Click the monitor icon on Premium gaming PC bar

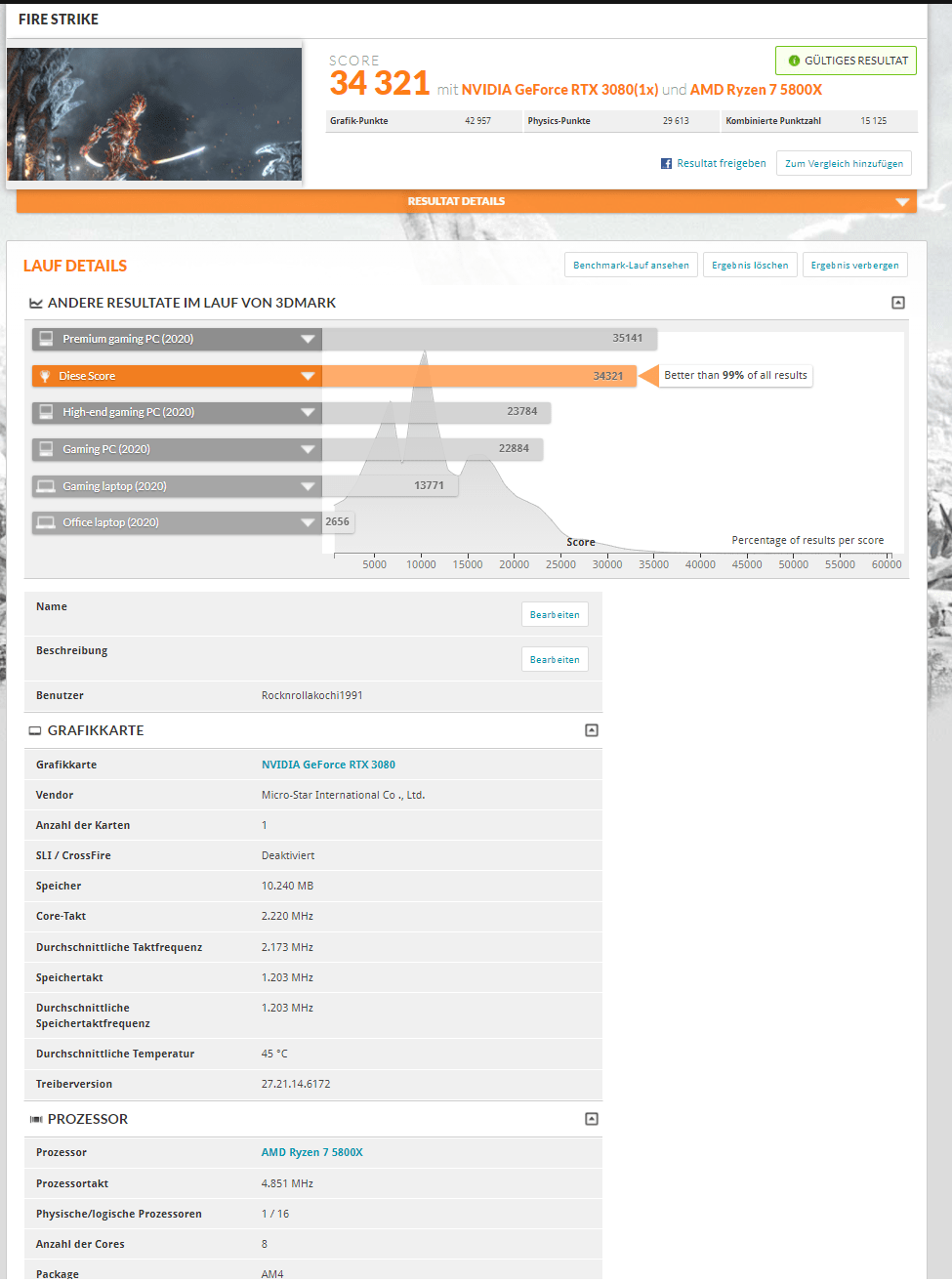click(x=46, y=339)
